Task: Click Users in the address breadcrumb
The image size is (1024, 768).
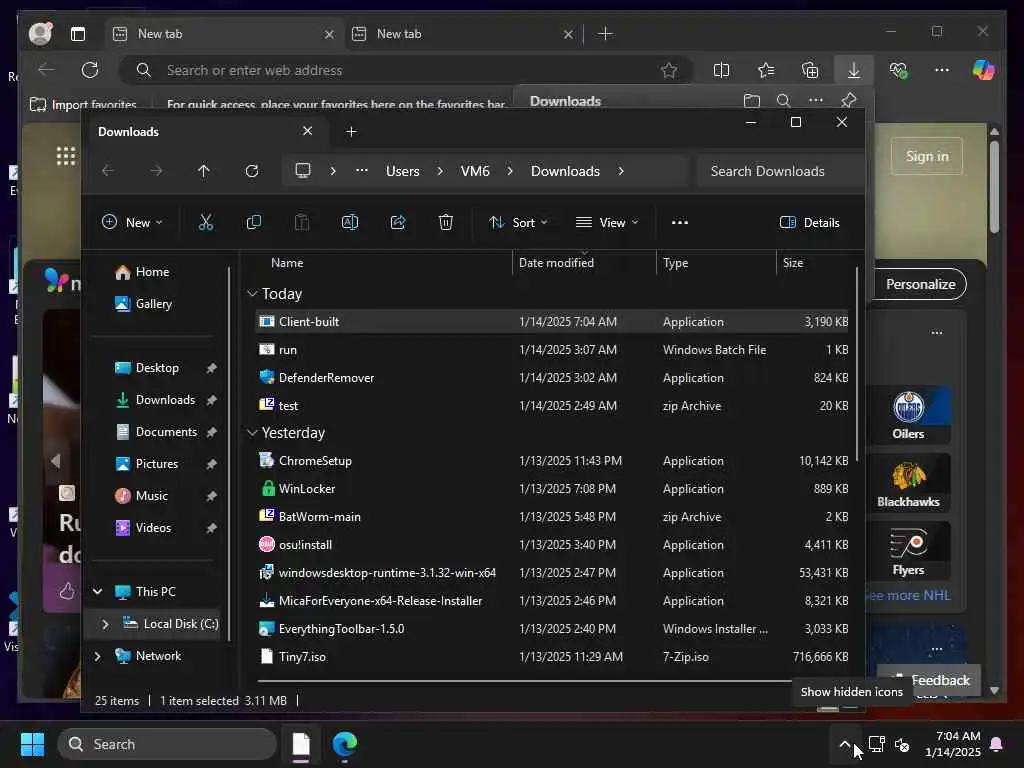Action: 402,171
